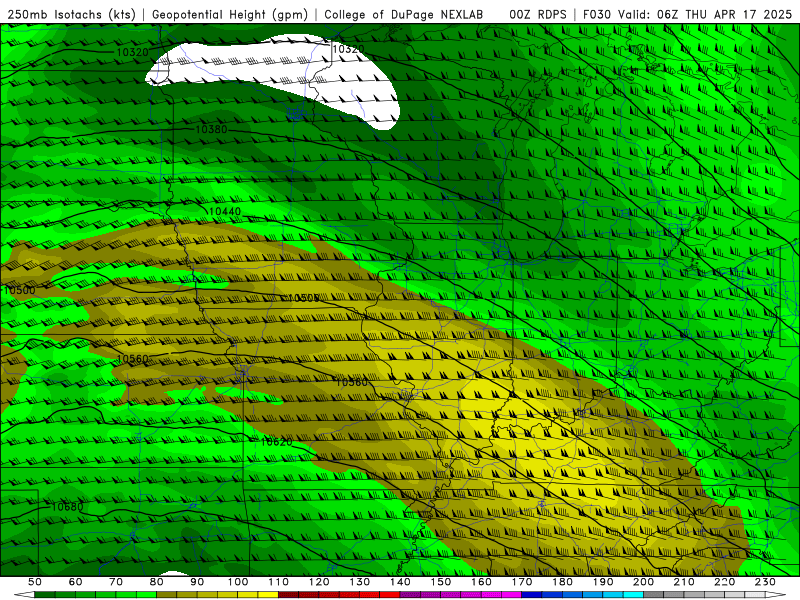
Task: Click the dark blue swatch starting at 170
Action: (x=532, y=595)
